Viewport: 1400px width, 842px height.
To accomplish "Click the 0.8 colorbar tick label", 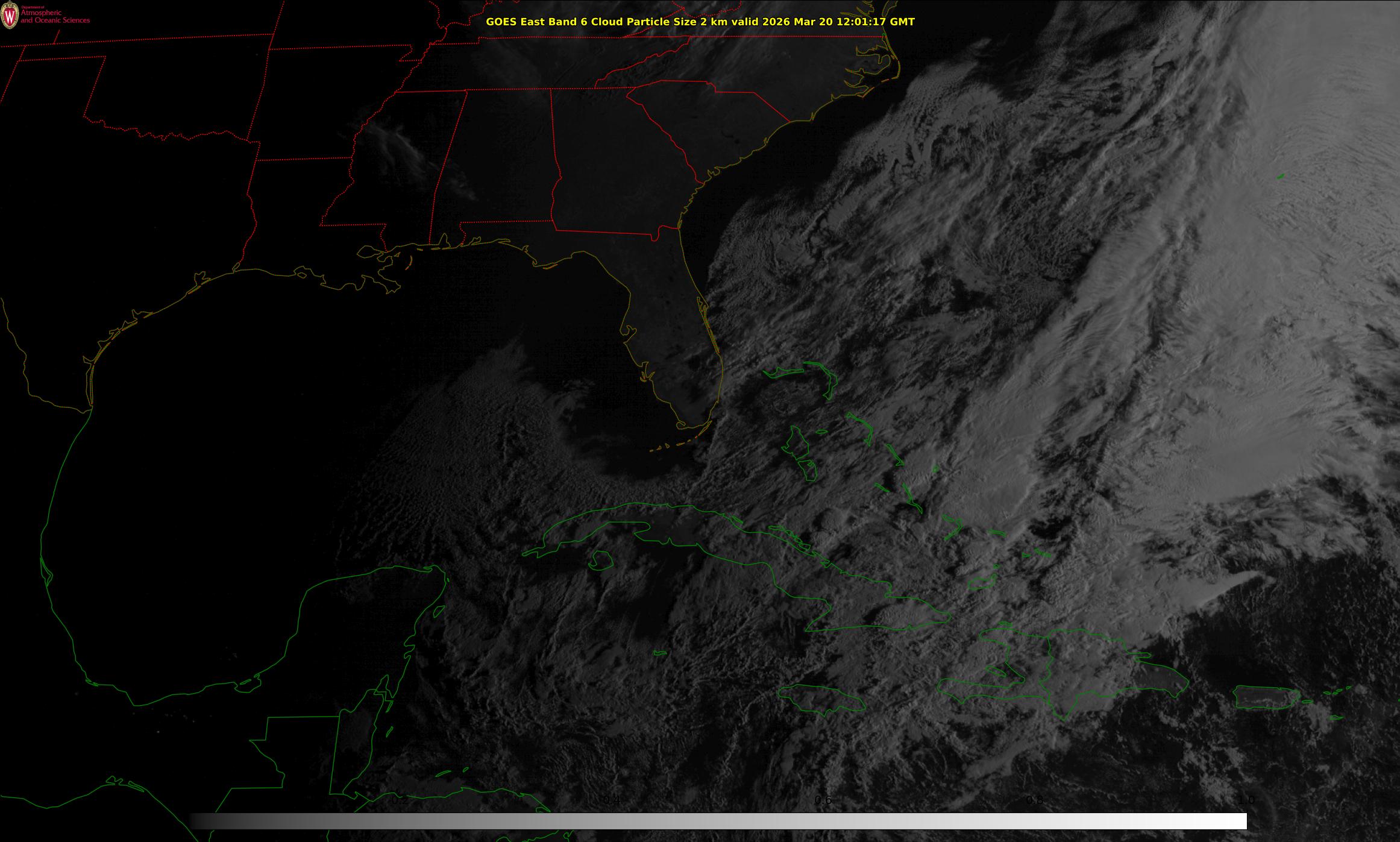I will pyautogui.click(x=1035, y=800).
